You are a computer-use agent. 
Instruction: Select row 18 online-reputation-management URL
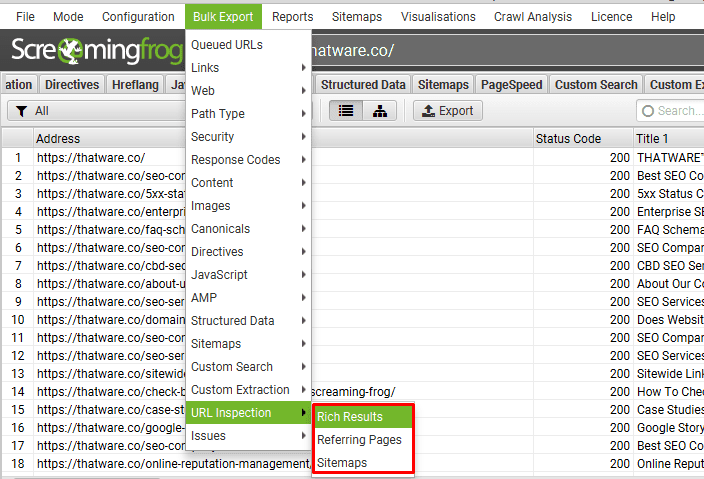[173, 463]
